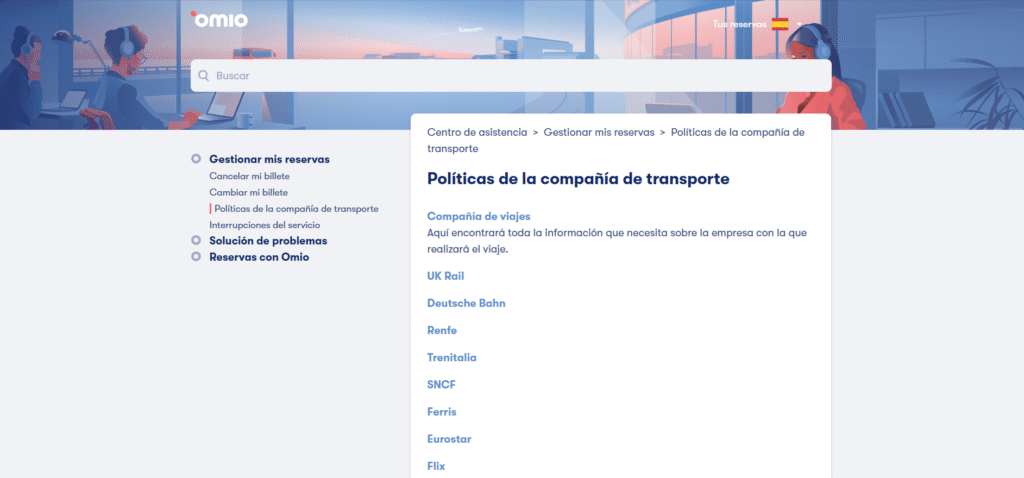This screenshot has height=478, width=1024.
Task: Go to Gestionar mis reservas breadcrumb
Action: tap(599, 132)
